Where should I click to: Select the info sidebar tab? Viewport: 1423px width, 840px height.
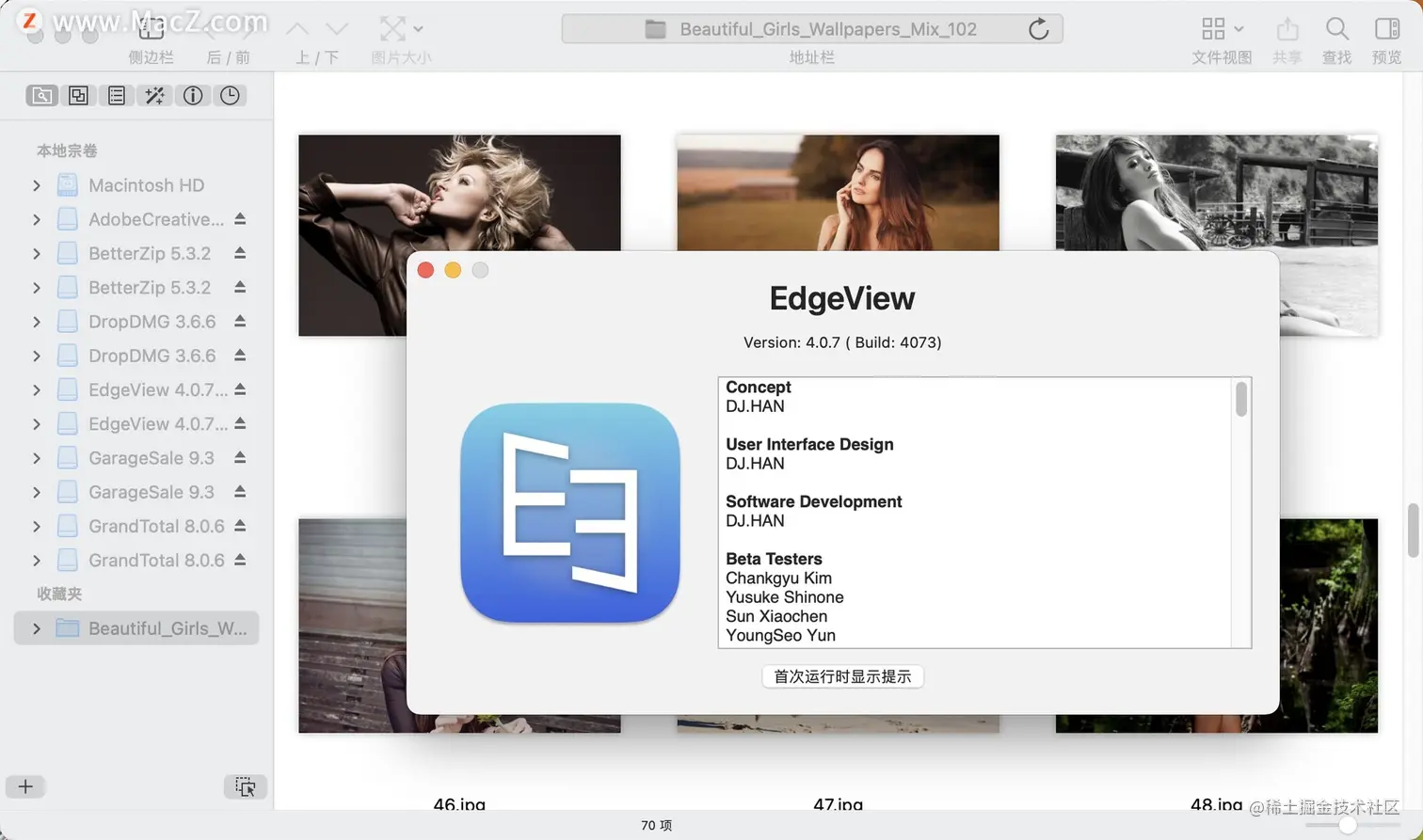point(193,96)
